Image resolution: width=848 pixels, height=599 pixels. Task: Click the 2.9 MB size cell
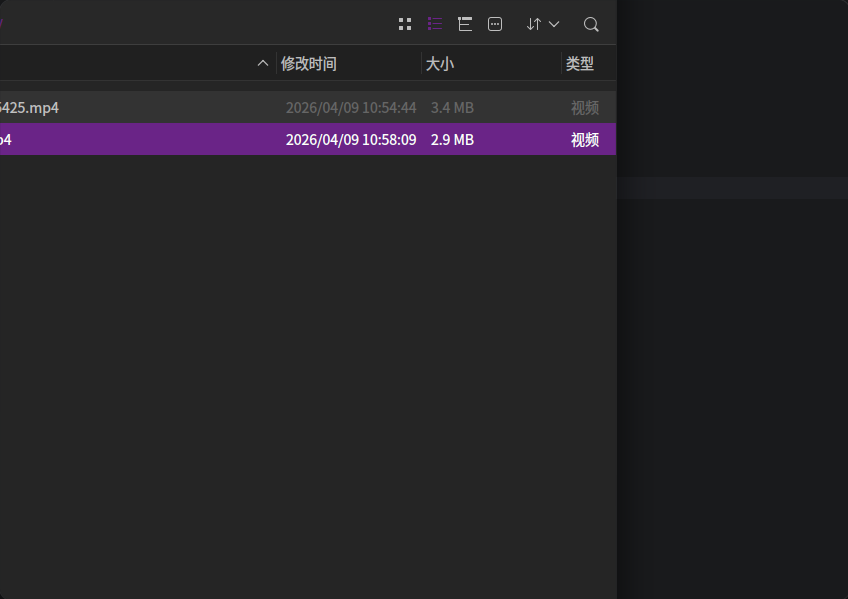click(451, 139)
